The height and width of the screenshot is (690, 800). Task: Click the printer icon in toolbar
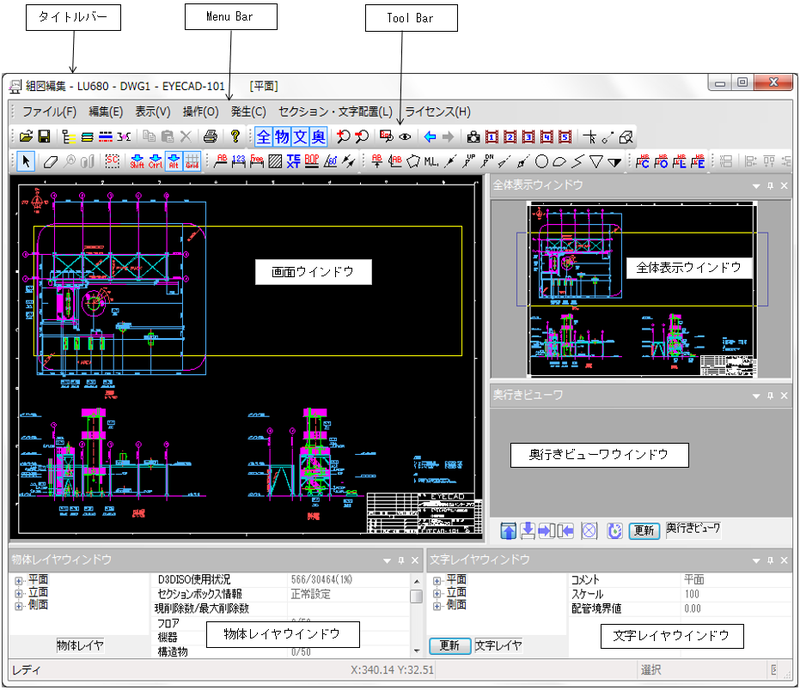210,136
